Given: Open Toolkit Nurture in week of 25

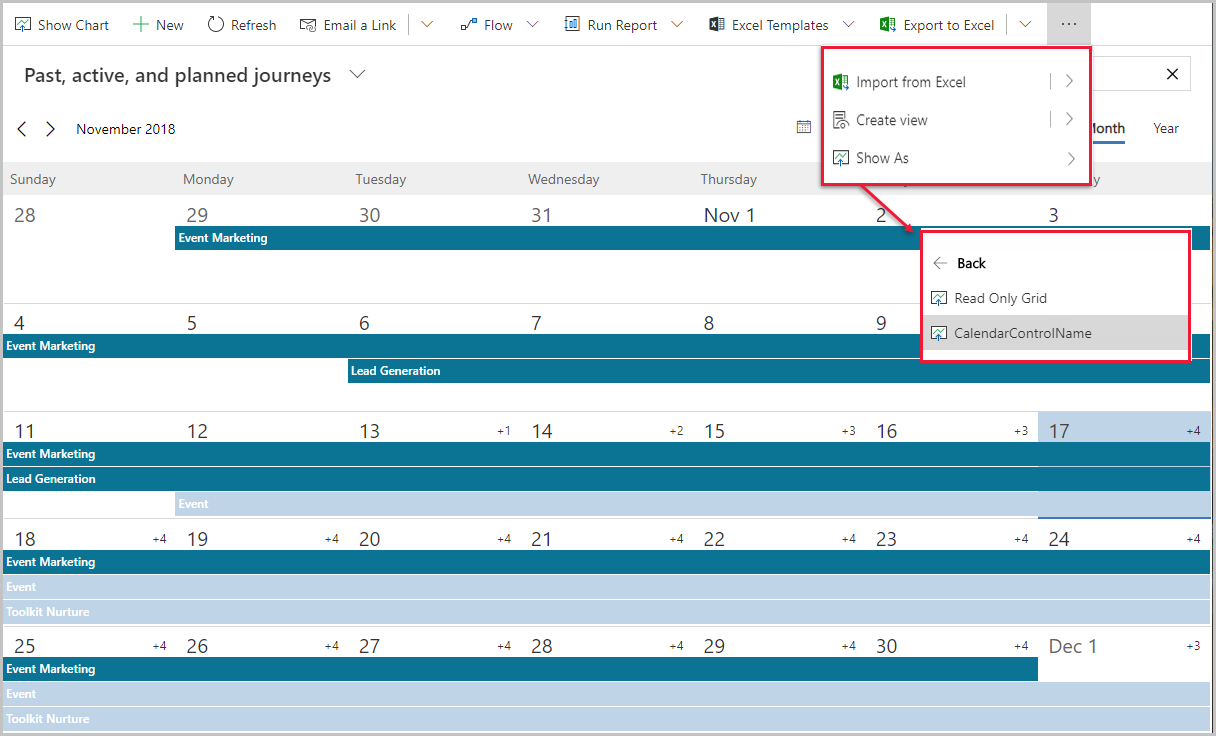Looking at the screenshot, I should (606, 719).
